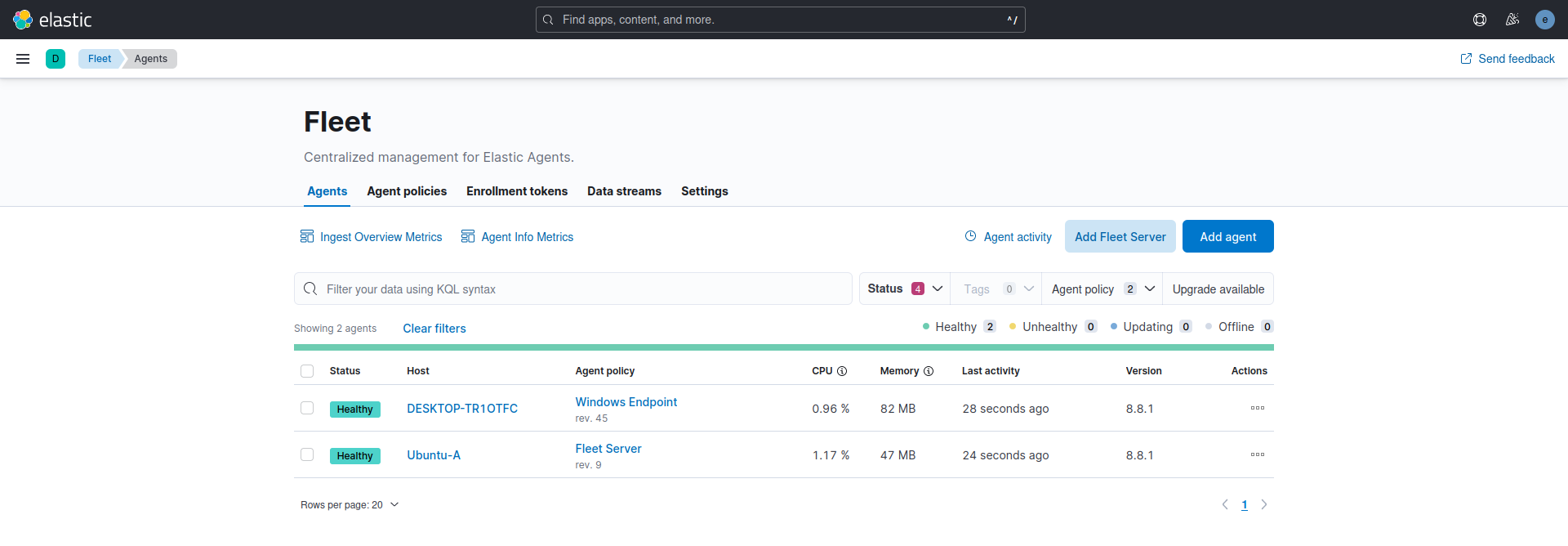Click the Clear filters link
The width and height of the screenshot is (1568, 546).
point(434,328)
